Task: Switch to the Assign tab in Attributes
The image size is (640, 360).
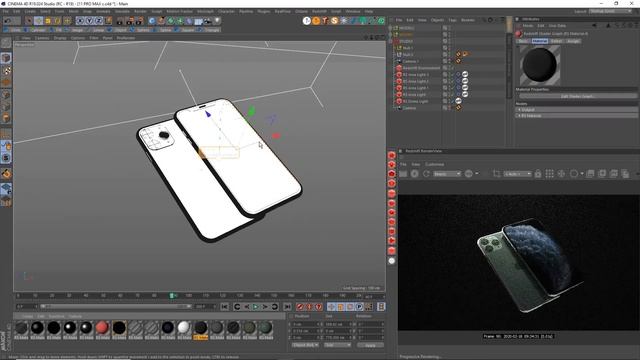Action: tap(573, 41)
